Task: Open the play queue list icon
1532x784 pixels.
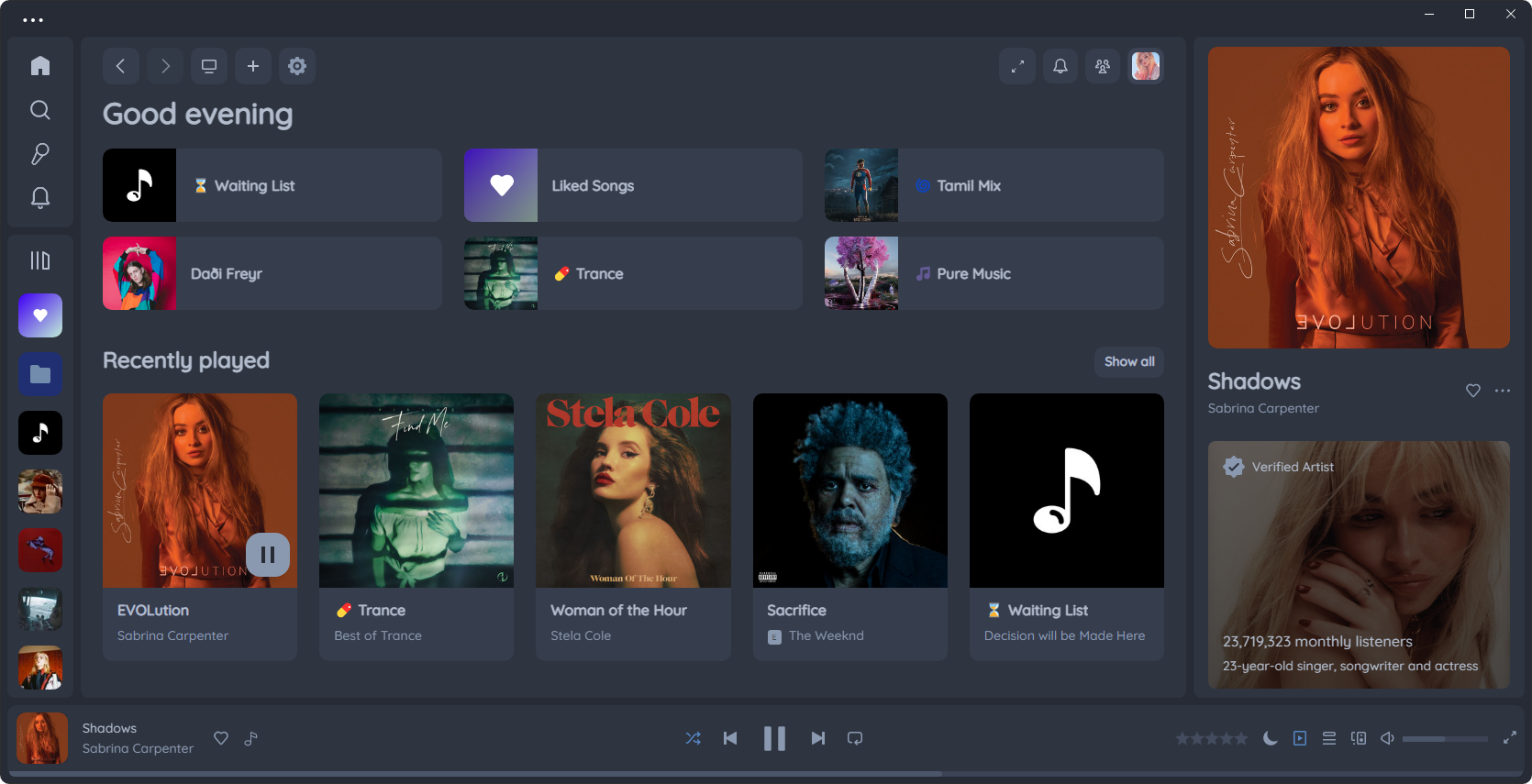Action: coord(1329,738)
